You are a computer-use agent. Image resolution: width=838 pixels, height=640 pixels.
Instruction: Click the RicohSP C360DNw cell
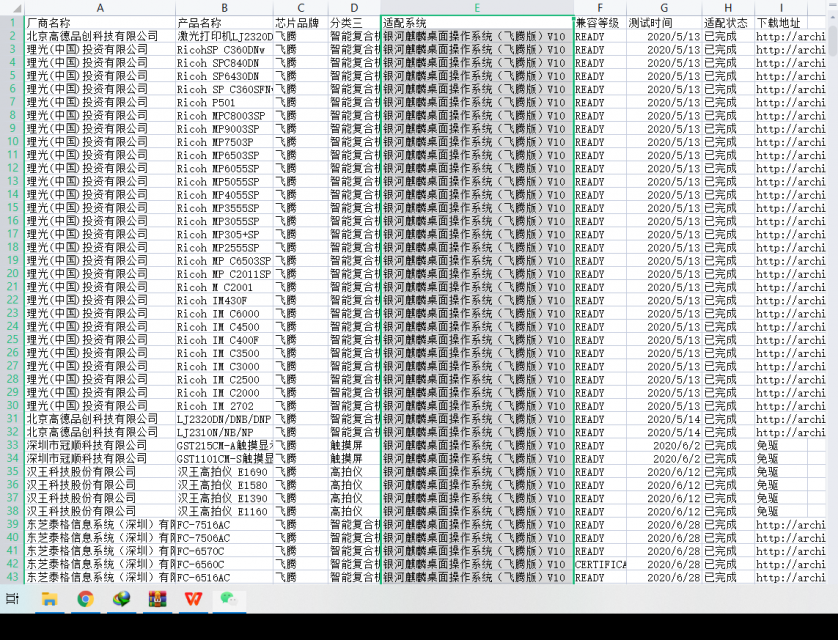pyautogui.click(x=224, y=50)
